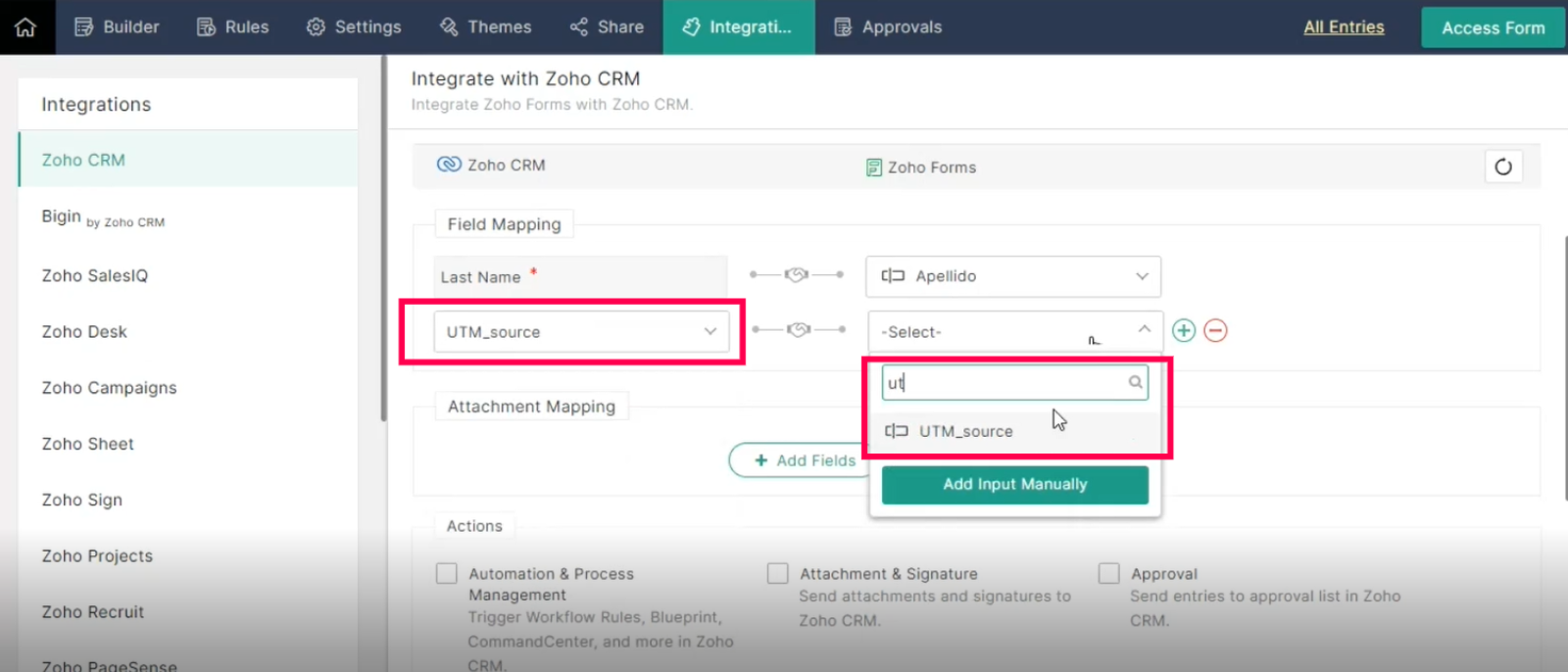The width and height of the screenshot is (1568, 672).
Task: Click the Settings gear icon
Action: [x=316, y=27]
